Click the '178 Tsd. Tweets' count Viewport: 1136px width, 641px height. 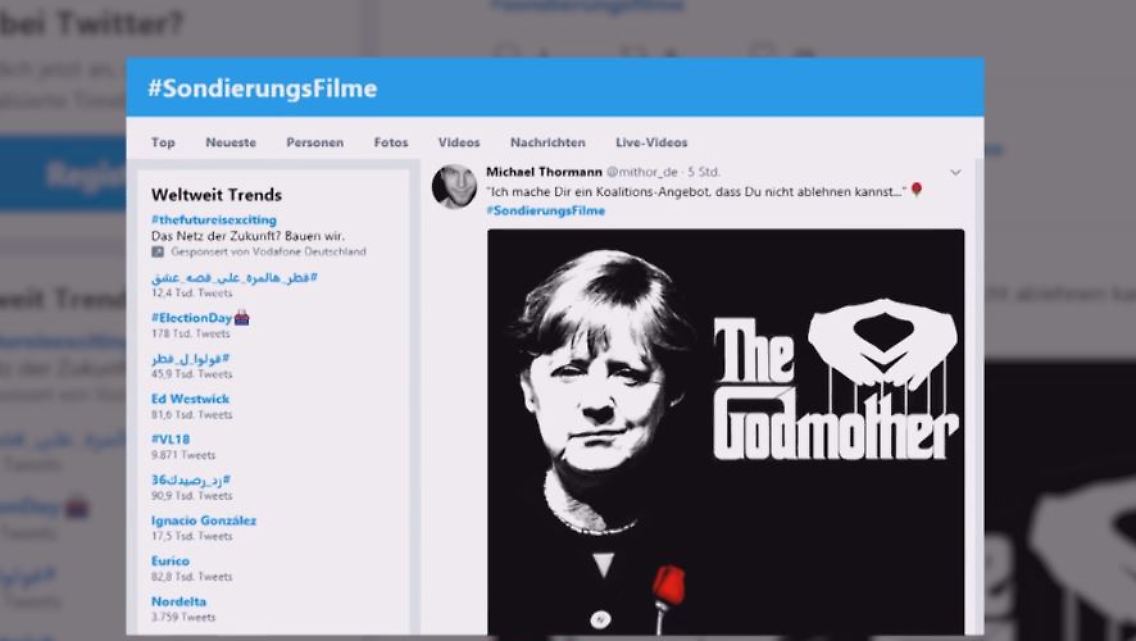[191, 334]
